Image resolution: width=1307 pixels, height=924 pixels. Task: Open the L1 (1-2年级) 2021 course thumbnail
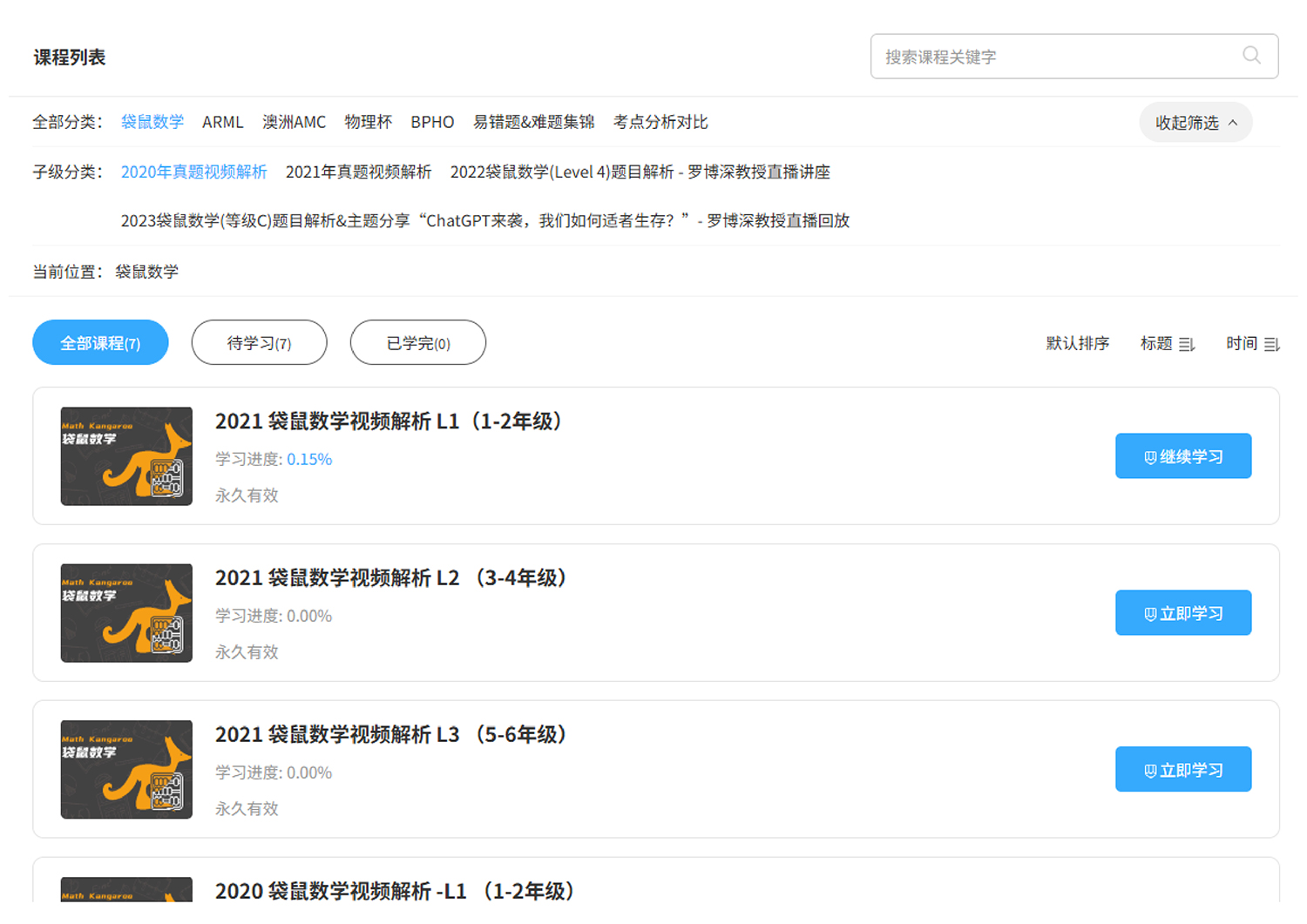(x=126, y=456)
